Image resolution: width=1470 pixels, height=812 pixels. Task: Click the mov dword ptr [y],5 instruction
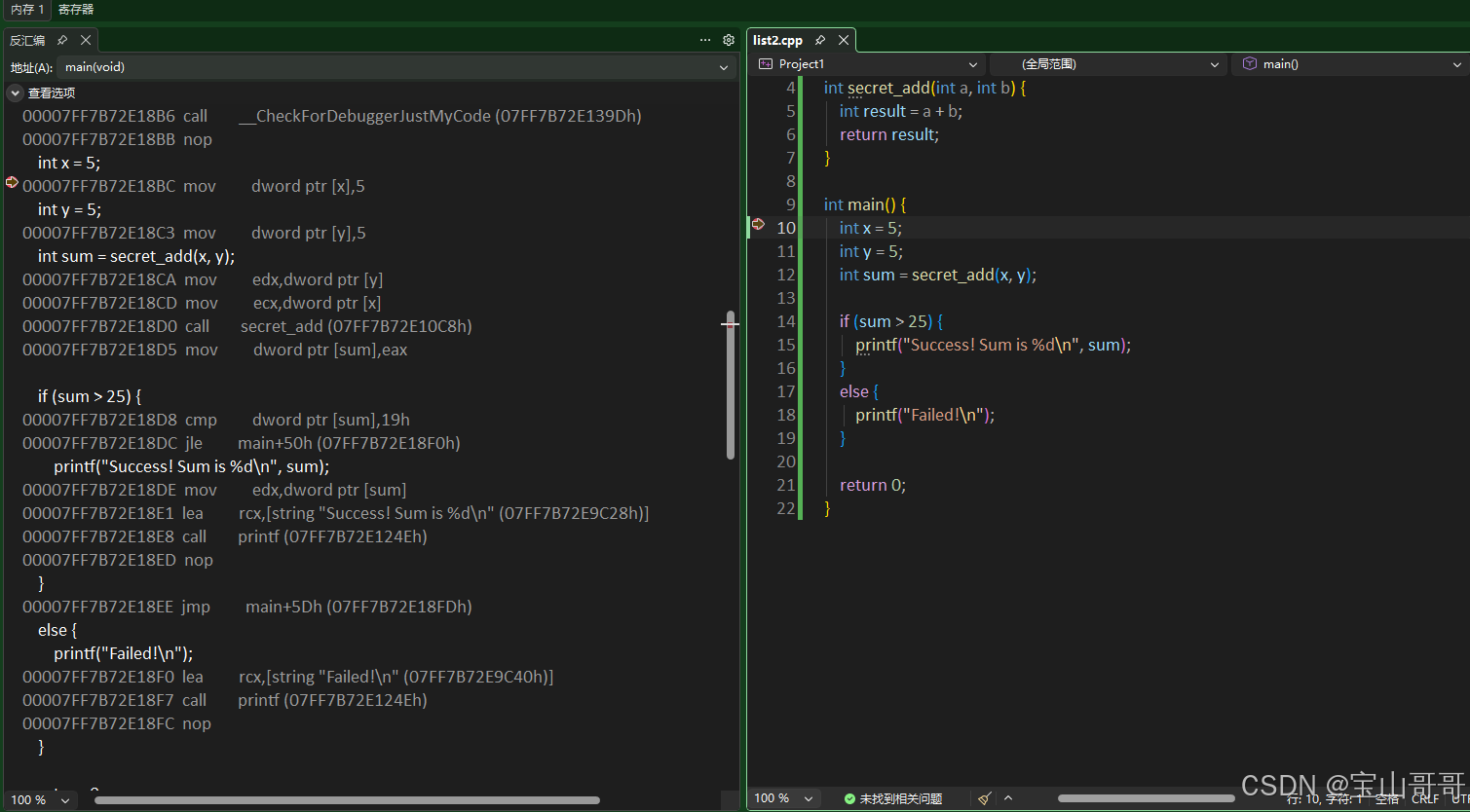pos(194,233)
